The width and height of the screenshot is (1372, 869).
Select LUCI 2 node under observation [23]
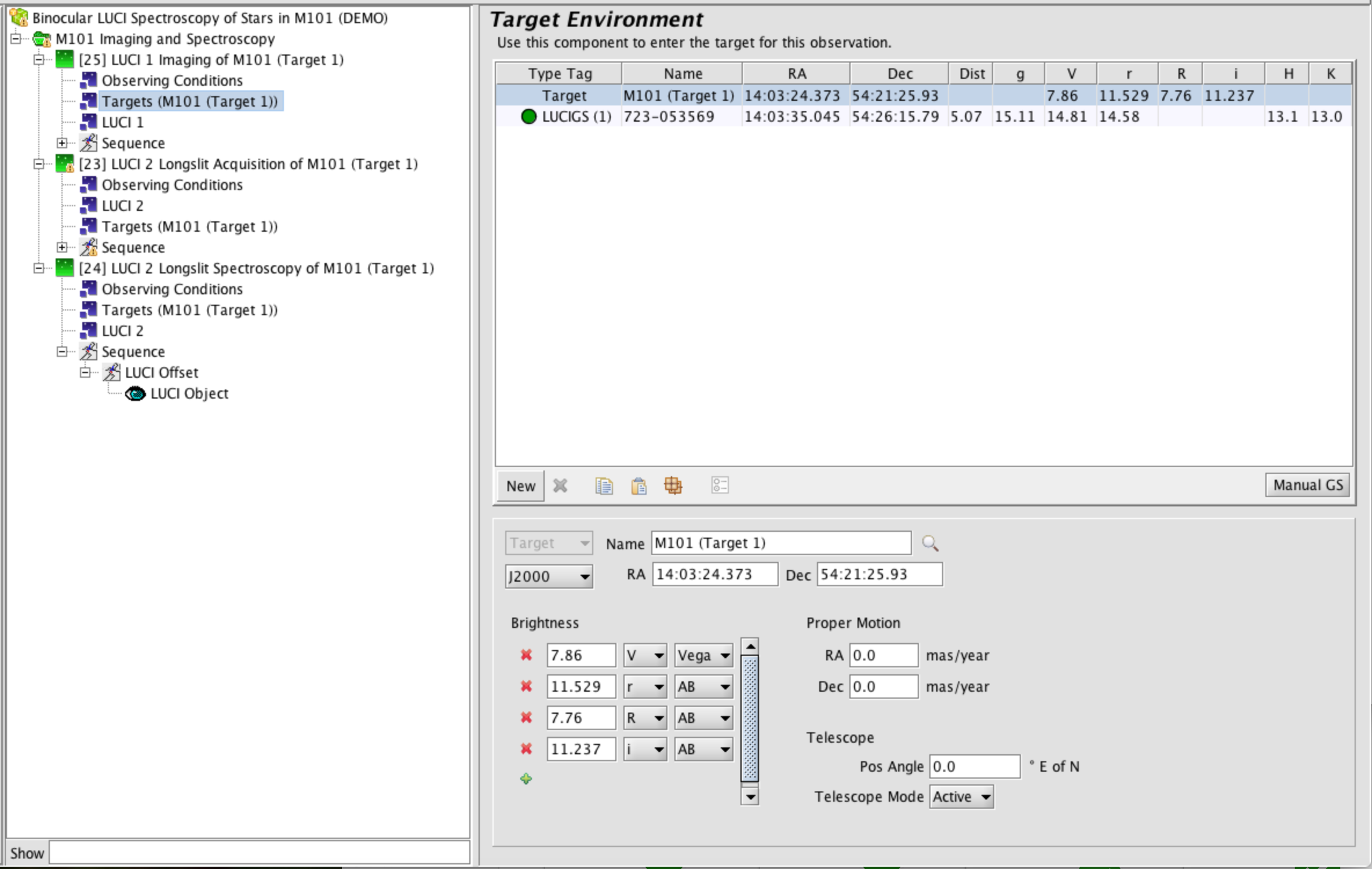pyautogui.click(x=122, y=206)
